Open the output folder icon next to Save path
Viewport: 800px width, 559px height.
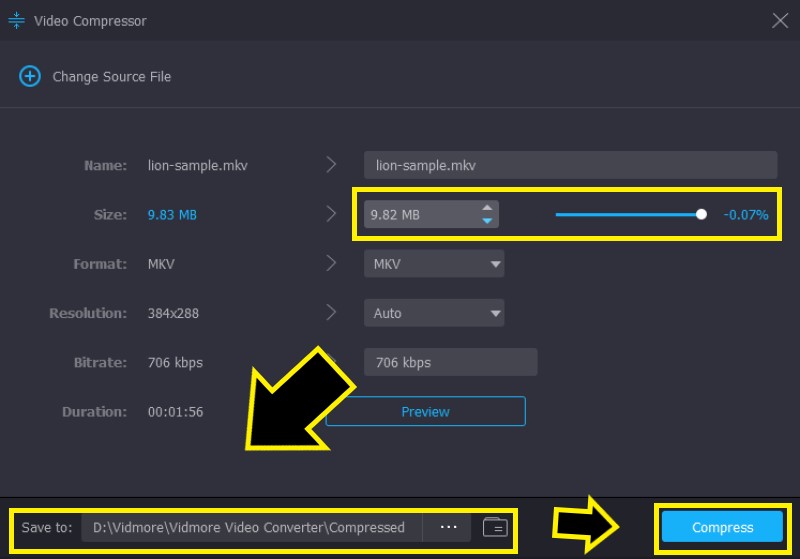tap(495, 527)
